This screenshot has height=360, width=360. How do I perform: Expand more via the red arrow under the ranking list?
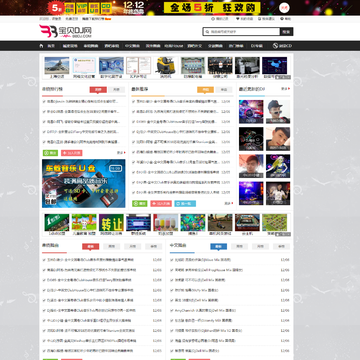pyautogui.click(x=125, y=153)
